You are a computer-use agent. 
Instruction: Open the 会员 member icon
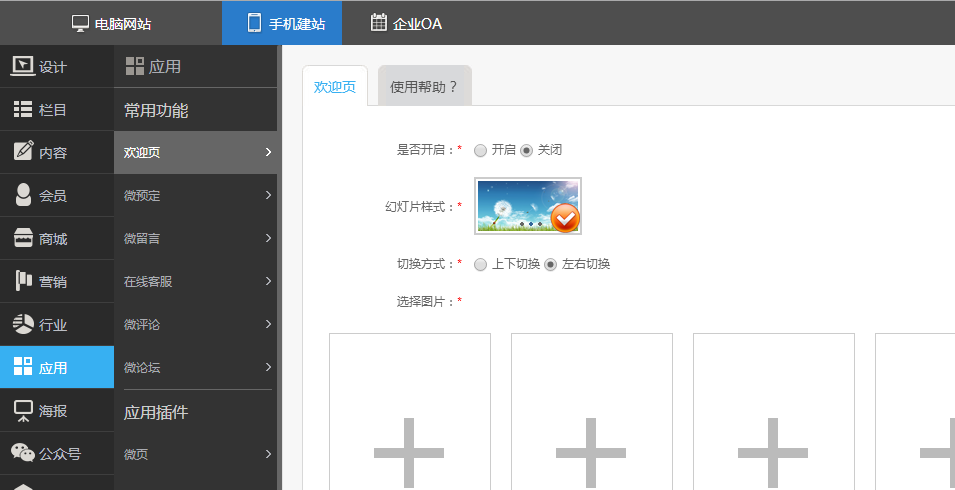tap(23, 195)
